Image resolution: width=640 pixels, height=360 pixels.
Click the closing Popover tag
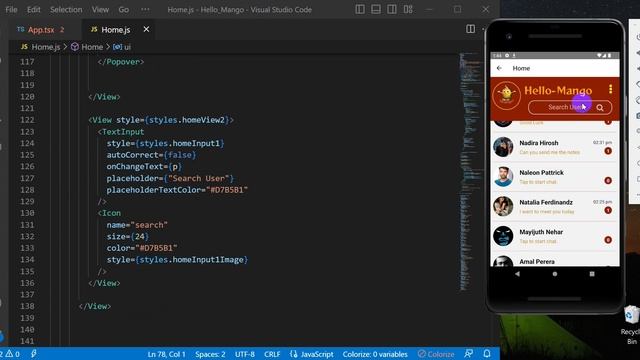tap(121, 62)
